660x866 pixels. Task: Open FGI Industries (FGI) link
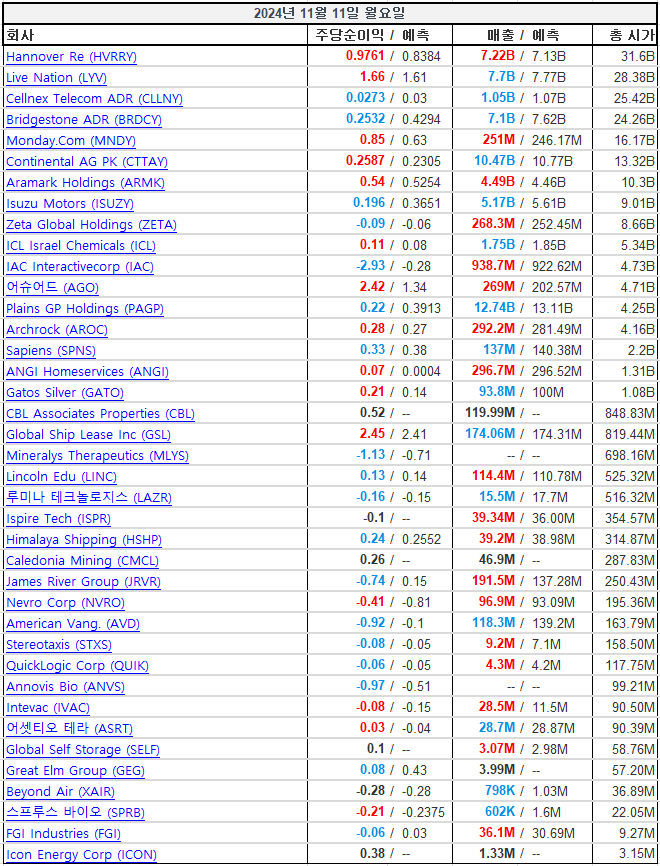point(64,833)
